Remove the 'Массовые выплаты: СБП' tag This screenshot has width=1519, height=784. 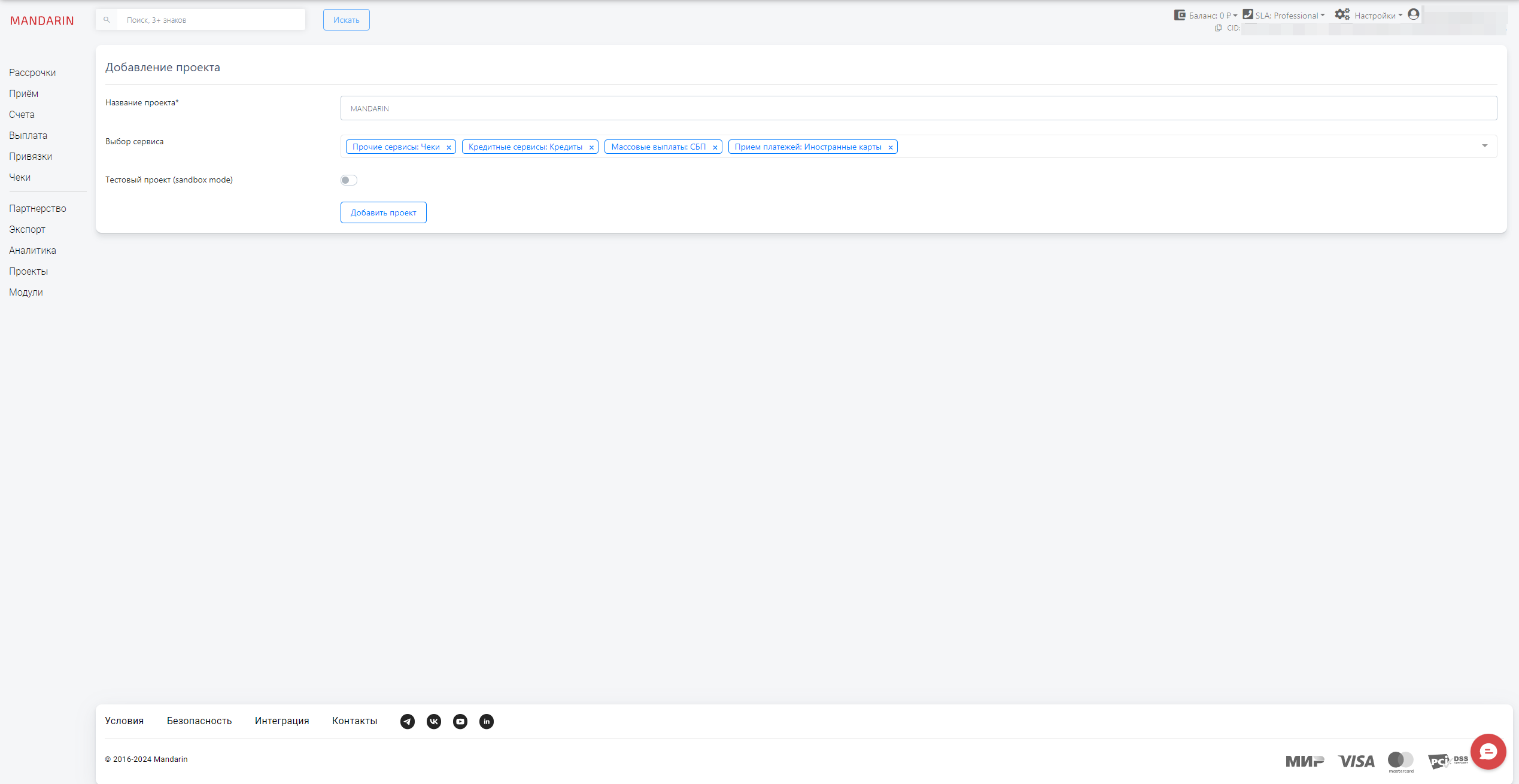[x=715, y=147]
